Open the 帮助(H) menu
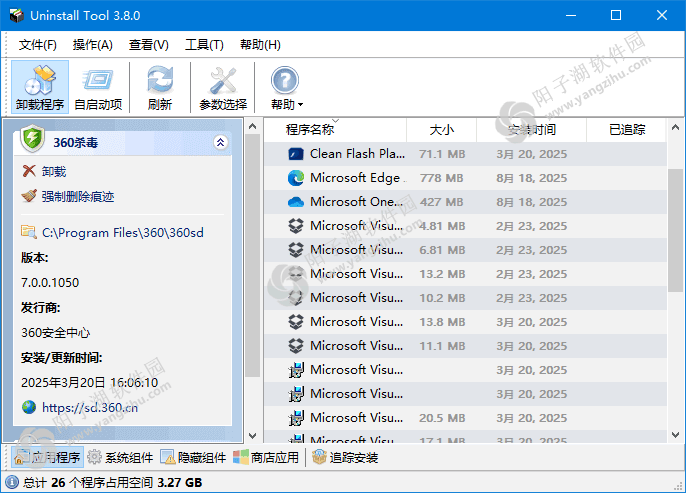Image resolution: width=686 pixels, height=493 pixels. pyautogui.click(x=260, y=45)
